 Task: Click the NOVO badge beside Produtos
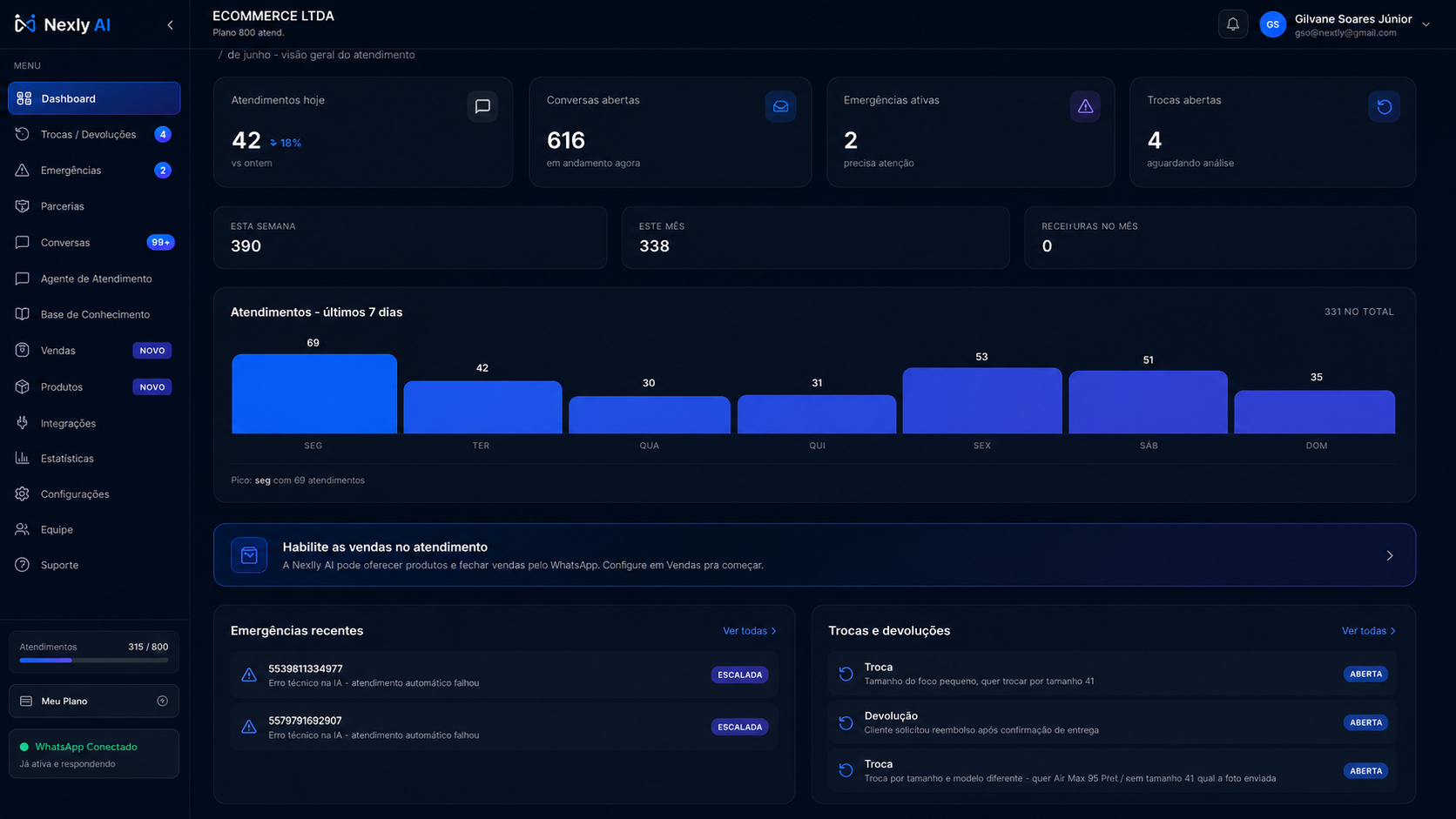pyautogui.click(x=152, y=387)
